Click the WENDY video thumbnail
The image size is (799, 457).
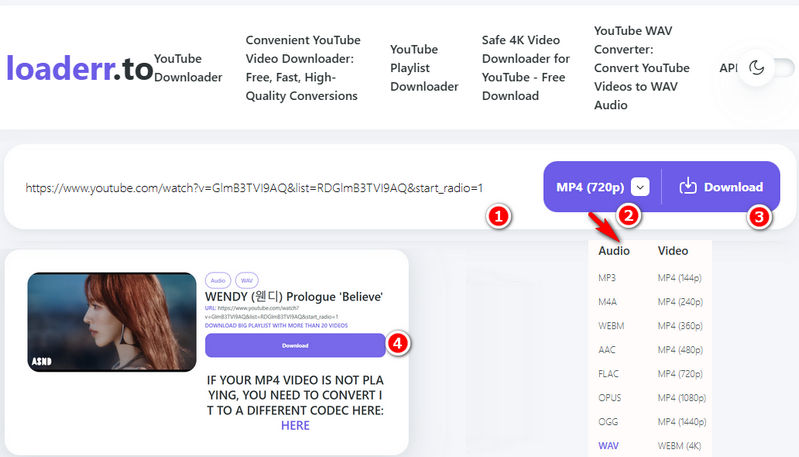point(112,321)
